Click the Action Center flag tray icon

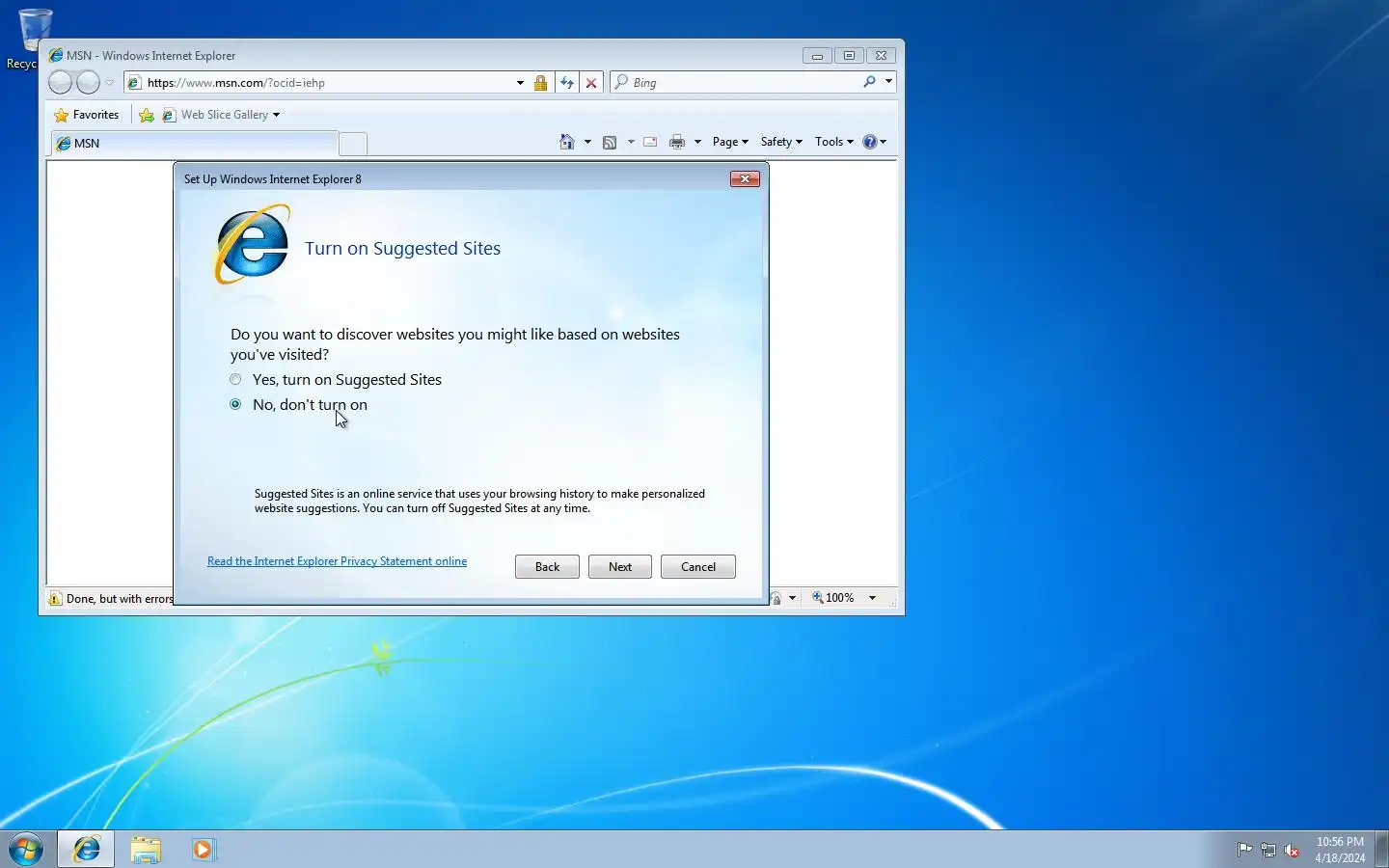(1245, 850)
